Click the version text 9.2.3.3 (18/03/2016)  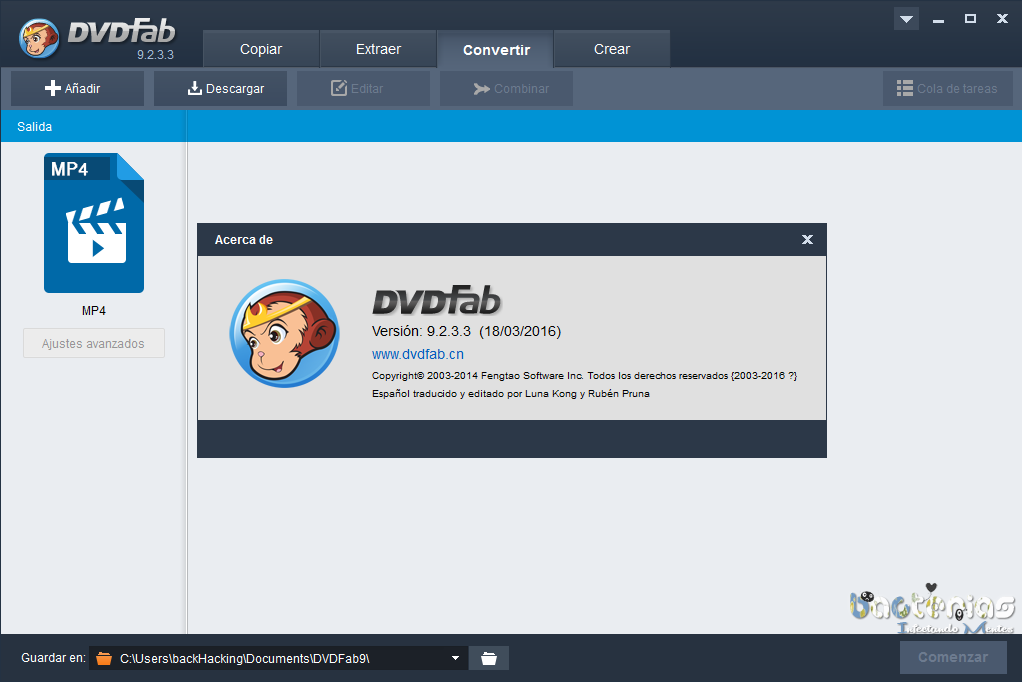tap(466, 331)
